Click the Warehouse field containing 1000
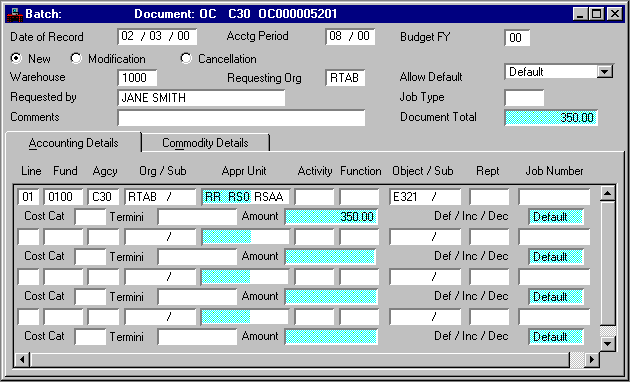 (137, 78)
